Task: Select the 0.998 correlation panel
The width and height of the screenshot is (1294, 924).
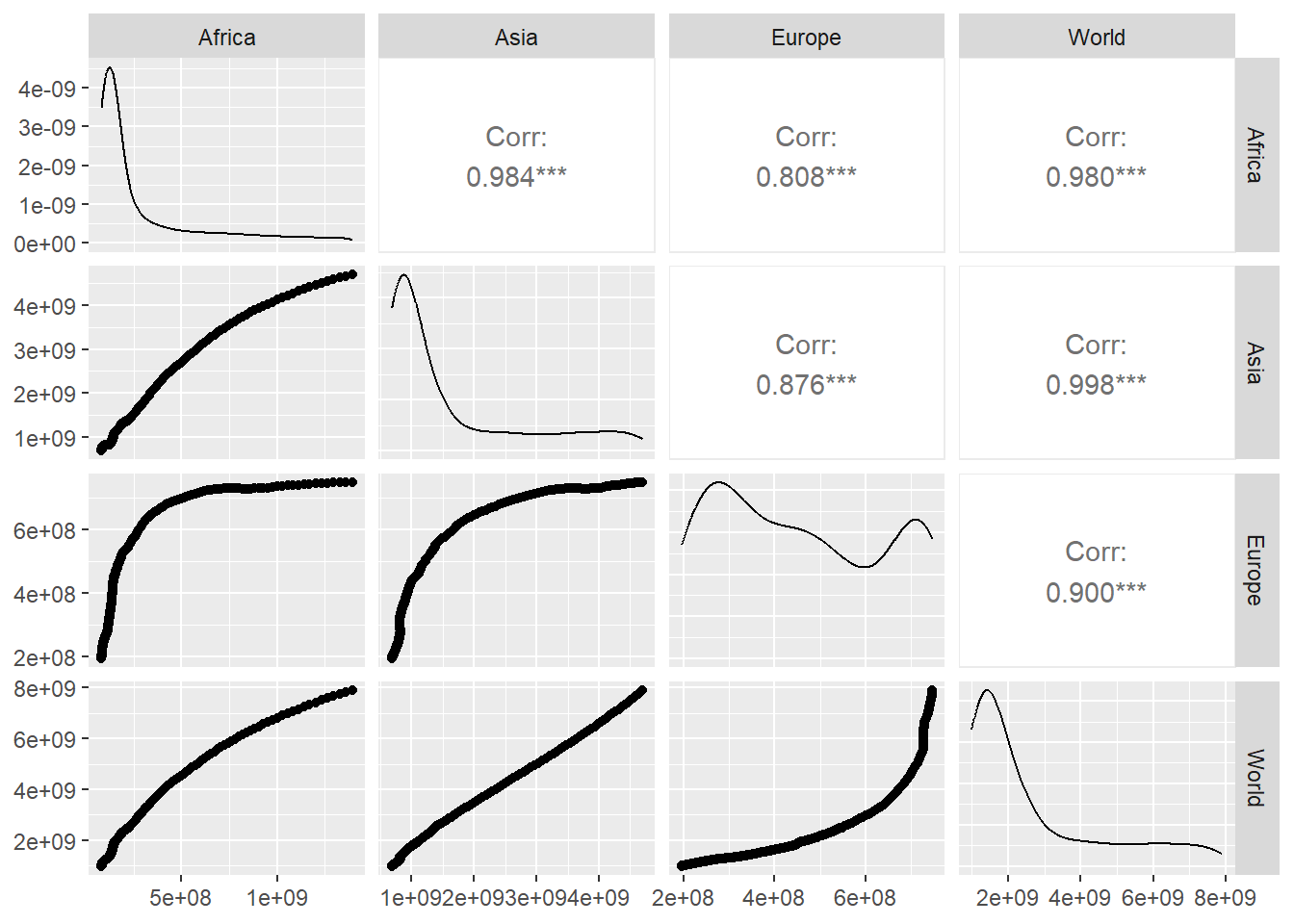Action: (x=1096, y=364)
